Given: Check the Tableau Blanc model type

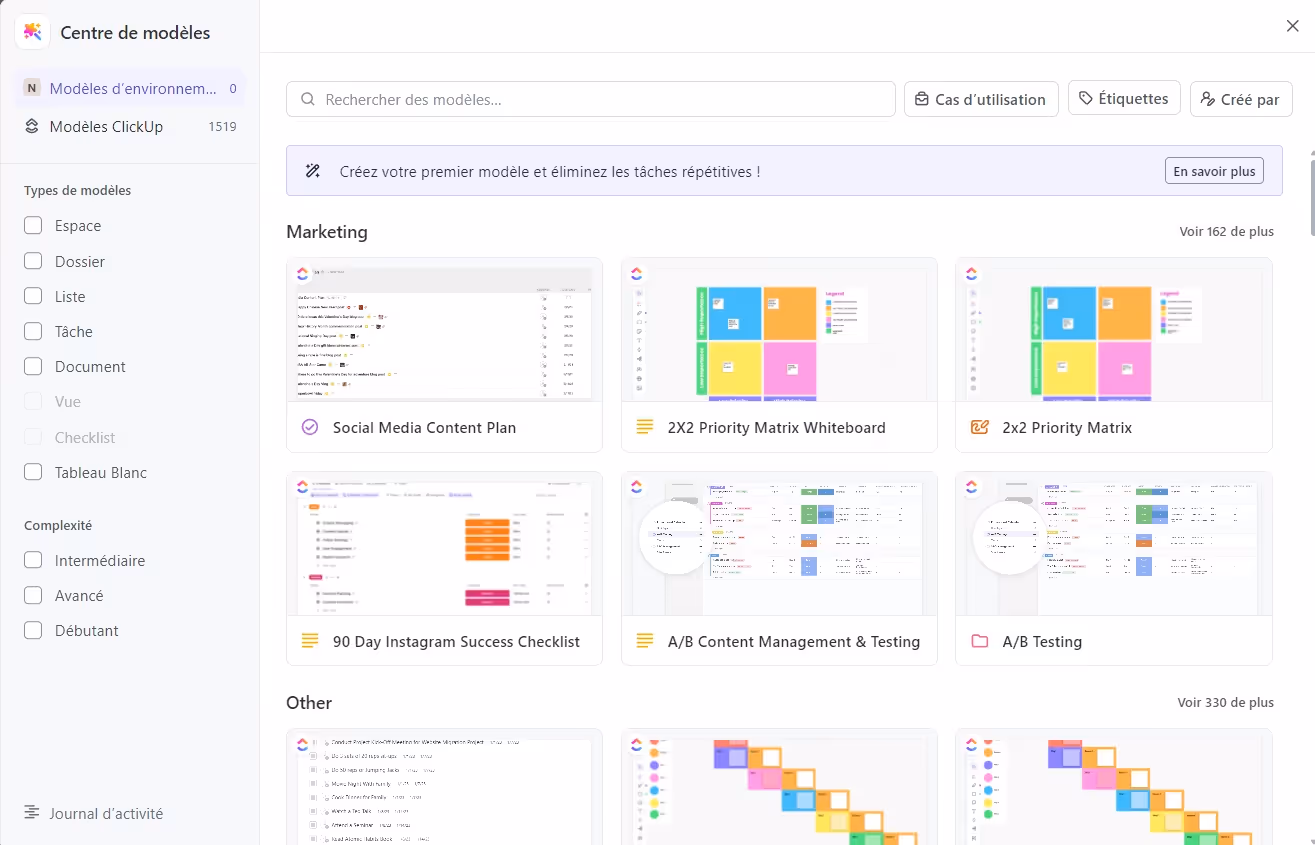Looking at the screenshot, I should [33, 472].
